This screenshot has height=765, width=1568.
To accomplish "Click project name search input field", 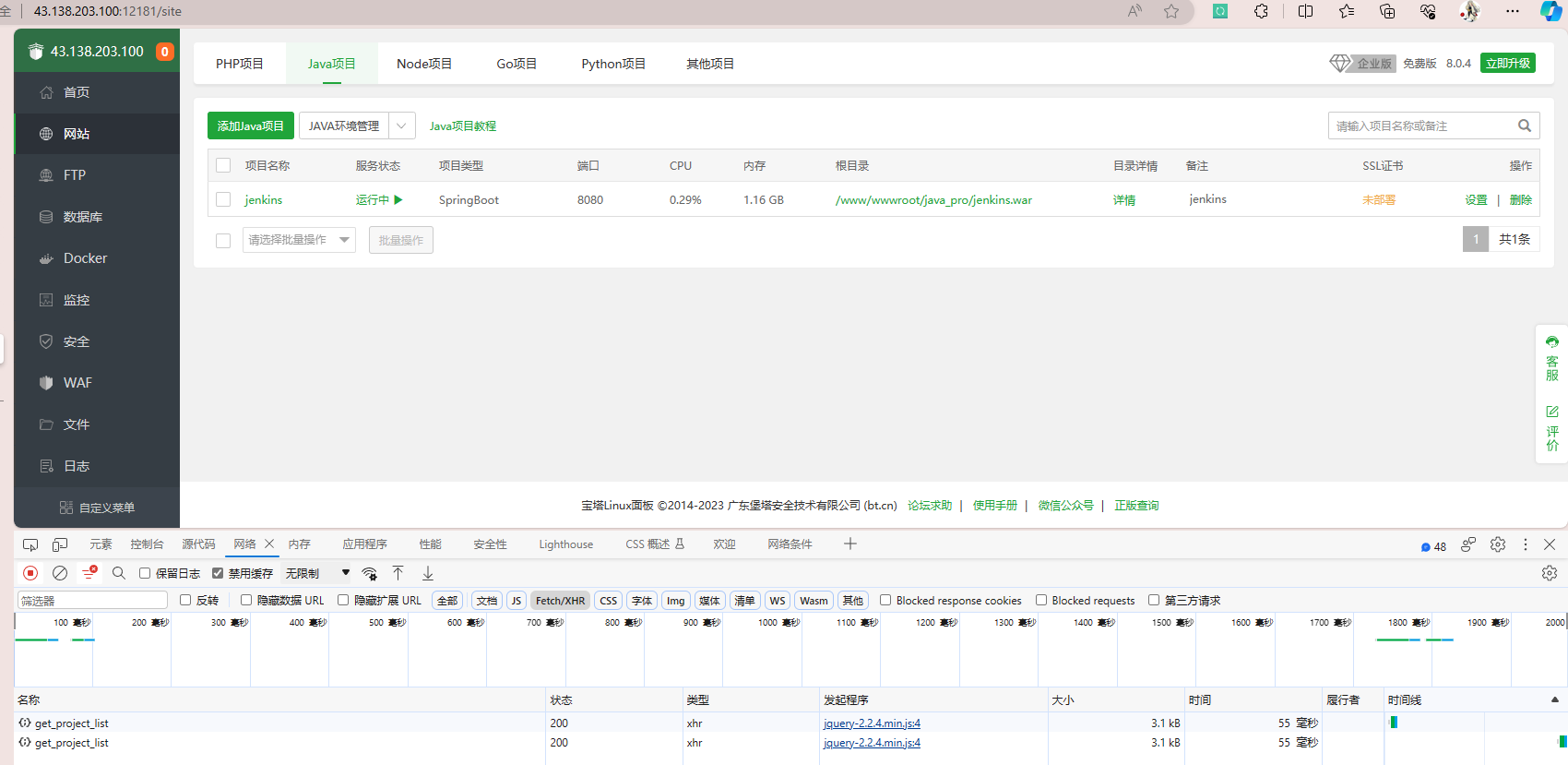I will pyautogui.click(x=1421, y=126).
